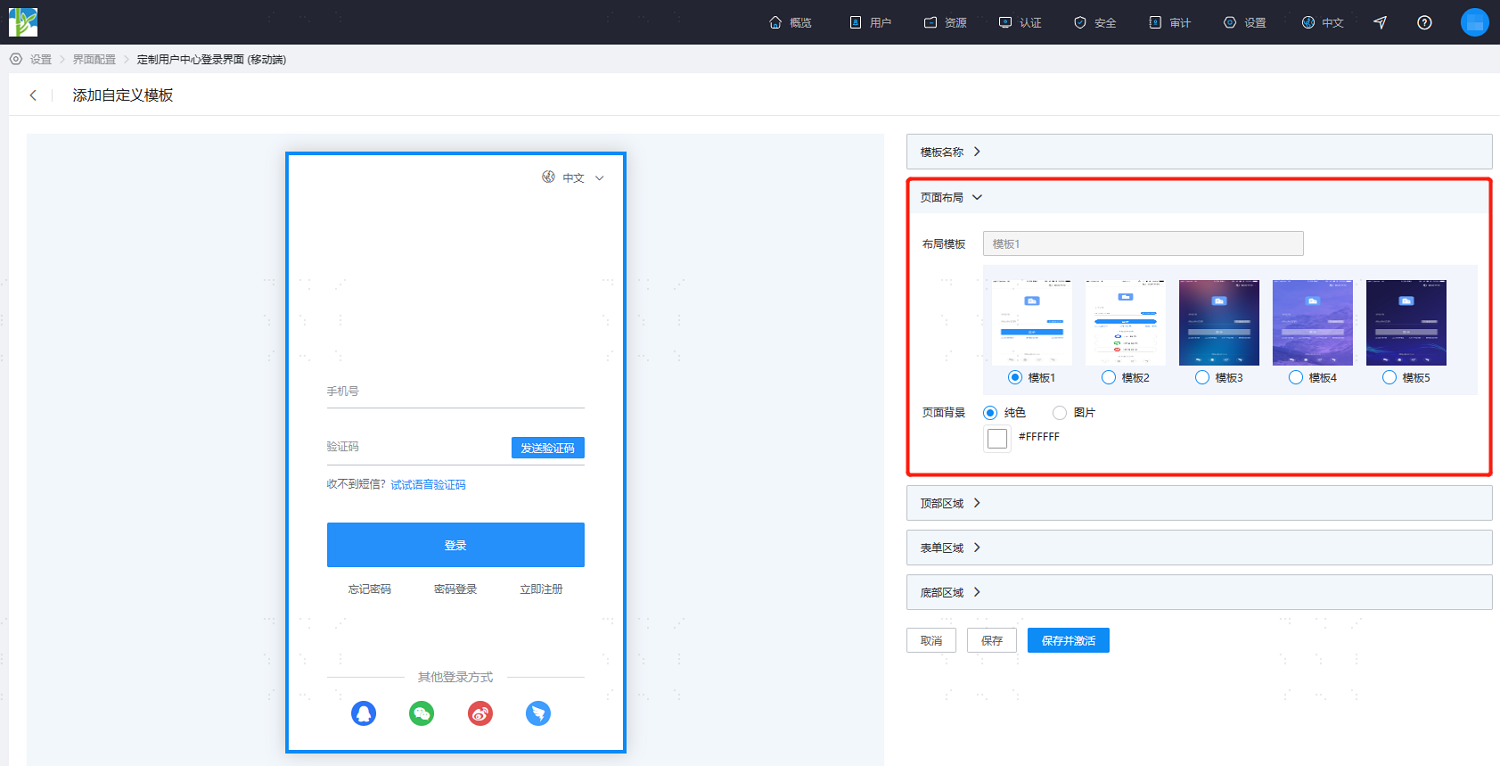Screen dimensions: 1500x766
Task: Select the 模板3 radio button
Action: pos(1202,378)
